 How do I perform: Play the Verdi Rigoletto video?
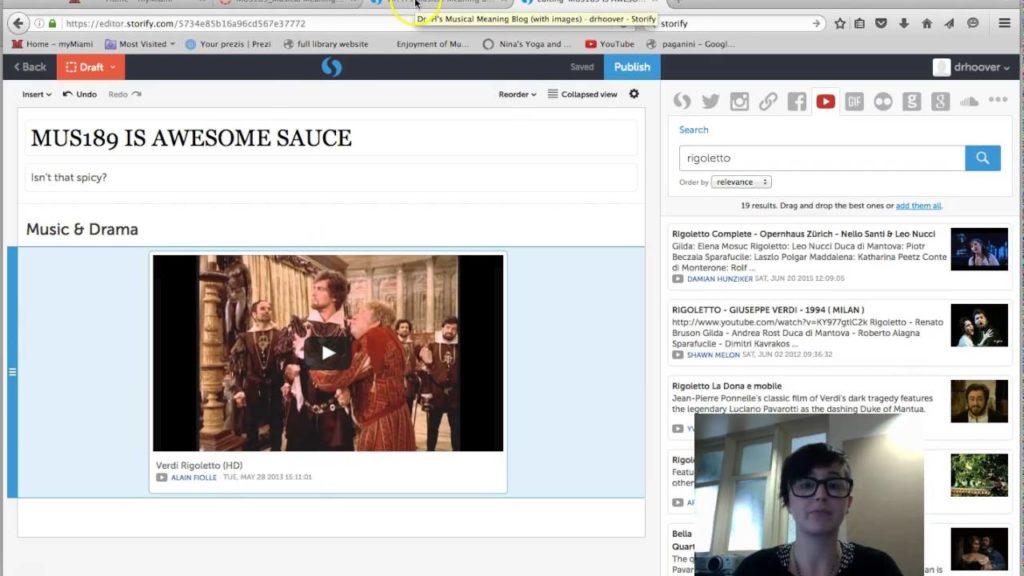pos(328,353)
